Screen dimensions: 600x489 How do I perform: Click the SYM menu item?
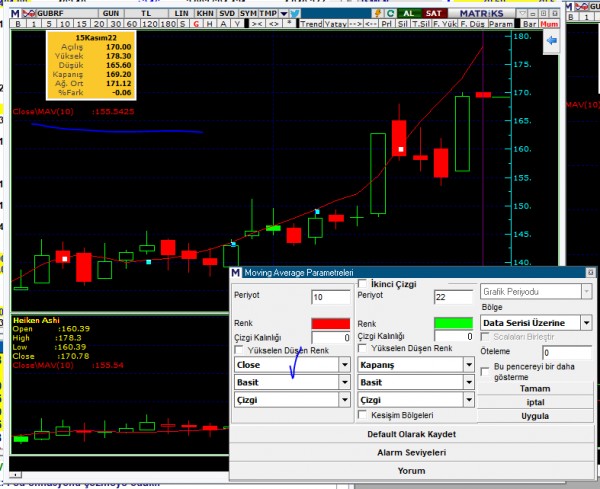(248, 13)
